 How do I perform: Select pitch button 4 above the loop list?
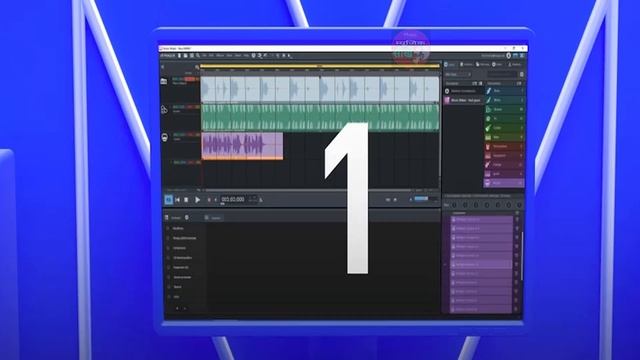coord(487,205)
